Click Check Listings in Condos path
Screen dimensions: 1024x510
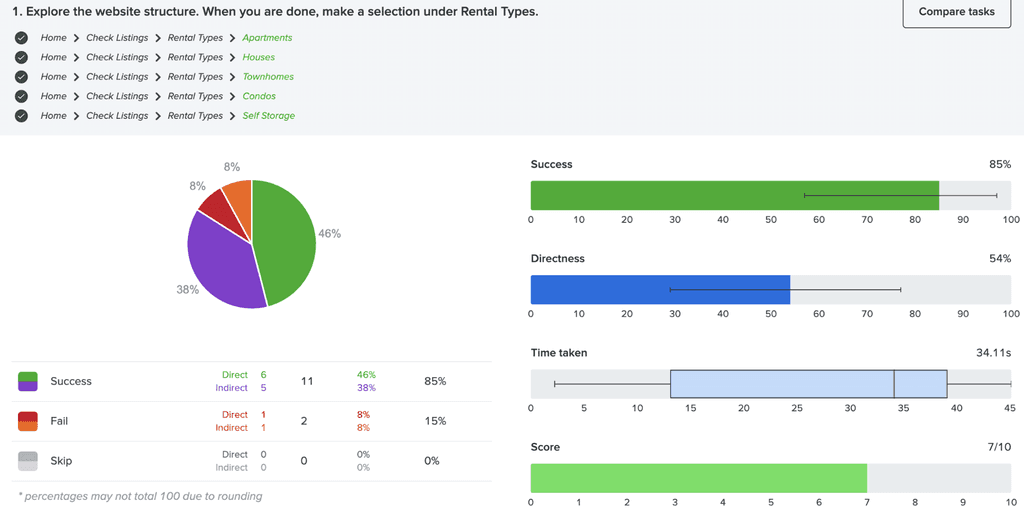117,96
